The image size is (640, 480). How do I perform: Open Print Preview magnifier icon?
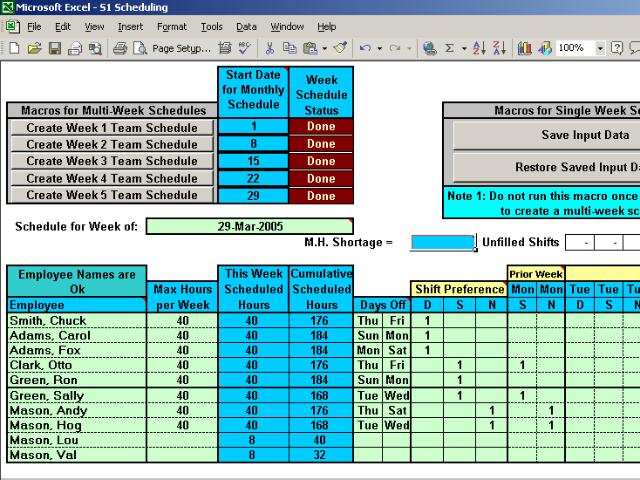pos(140,48)
